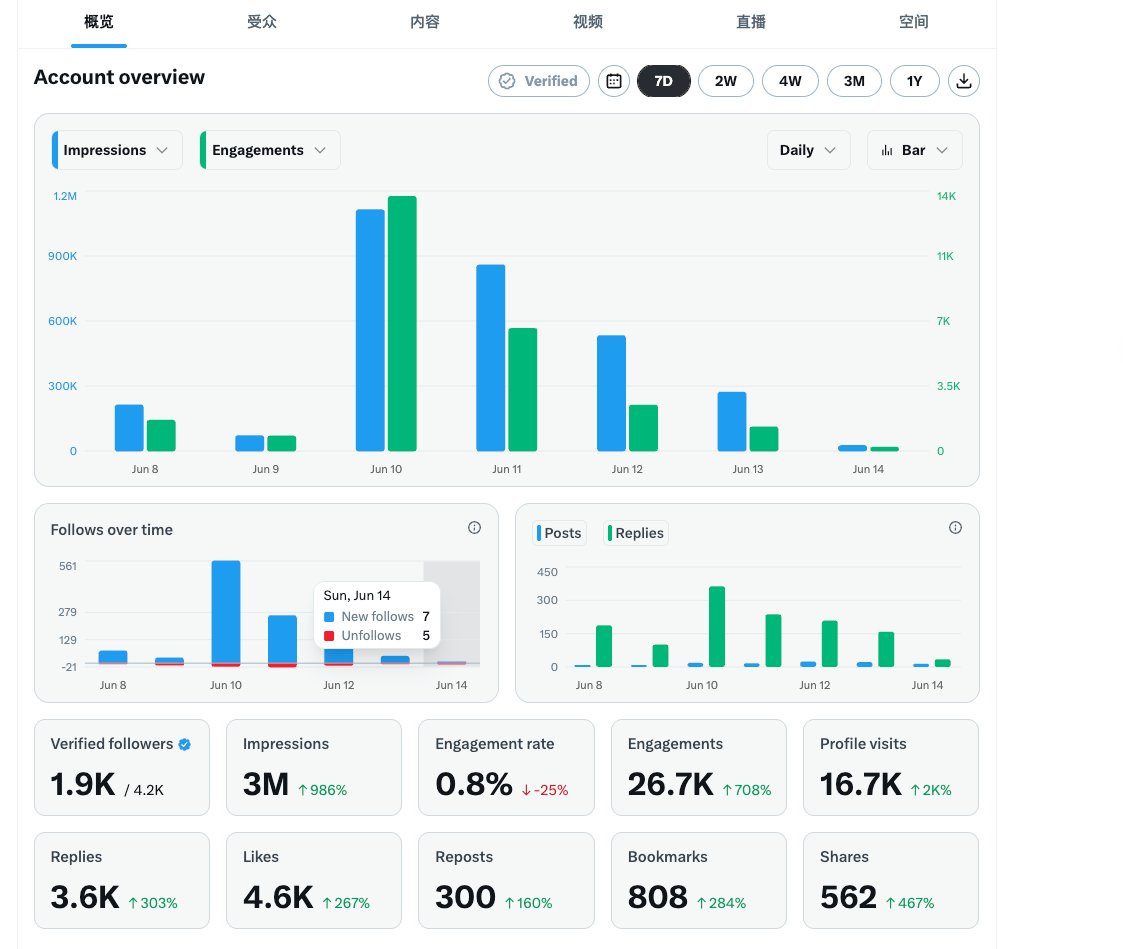Click the blue Jun 12 impressions bar
The image size is (1123, 949).
pos(611,393)
